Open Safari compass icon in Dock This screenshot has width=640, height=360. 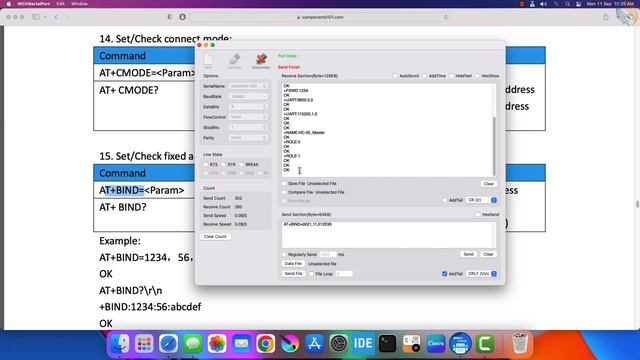tap(168, 344)
